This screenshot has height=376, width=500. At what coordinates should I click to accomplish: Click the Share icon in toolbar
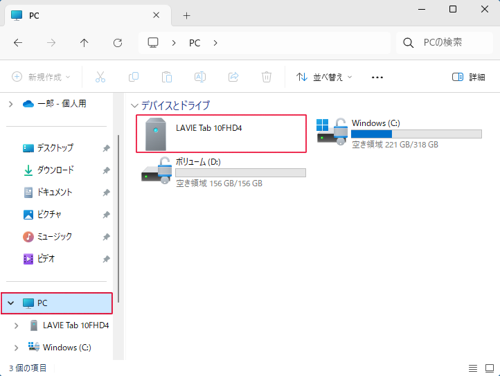click(x=233, y=77)
